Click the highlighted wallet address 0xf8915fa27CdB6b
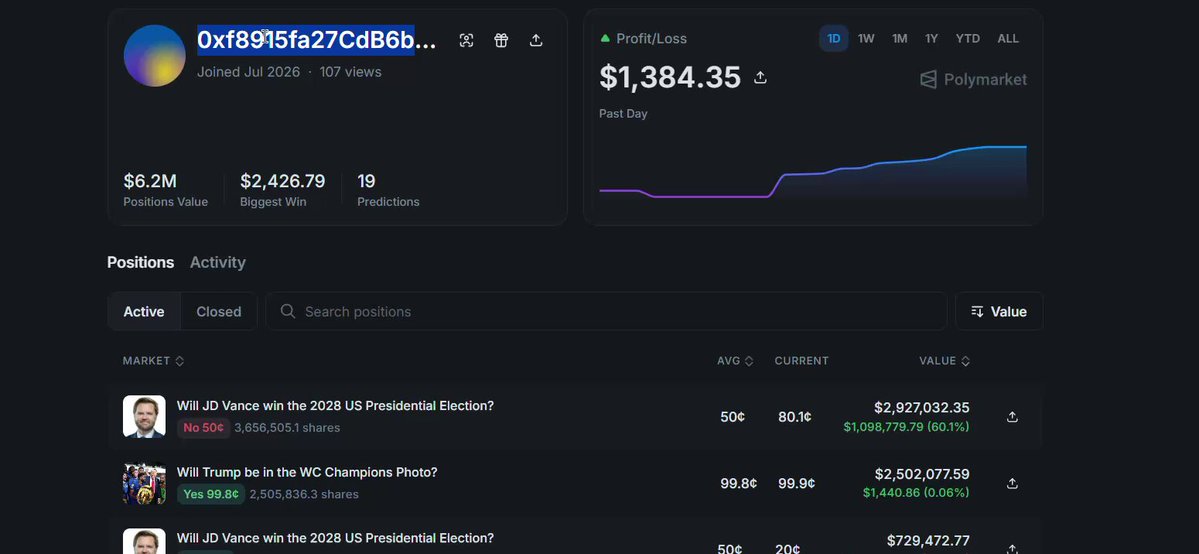 (x=306, y=40)
